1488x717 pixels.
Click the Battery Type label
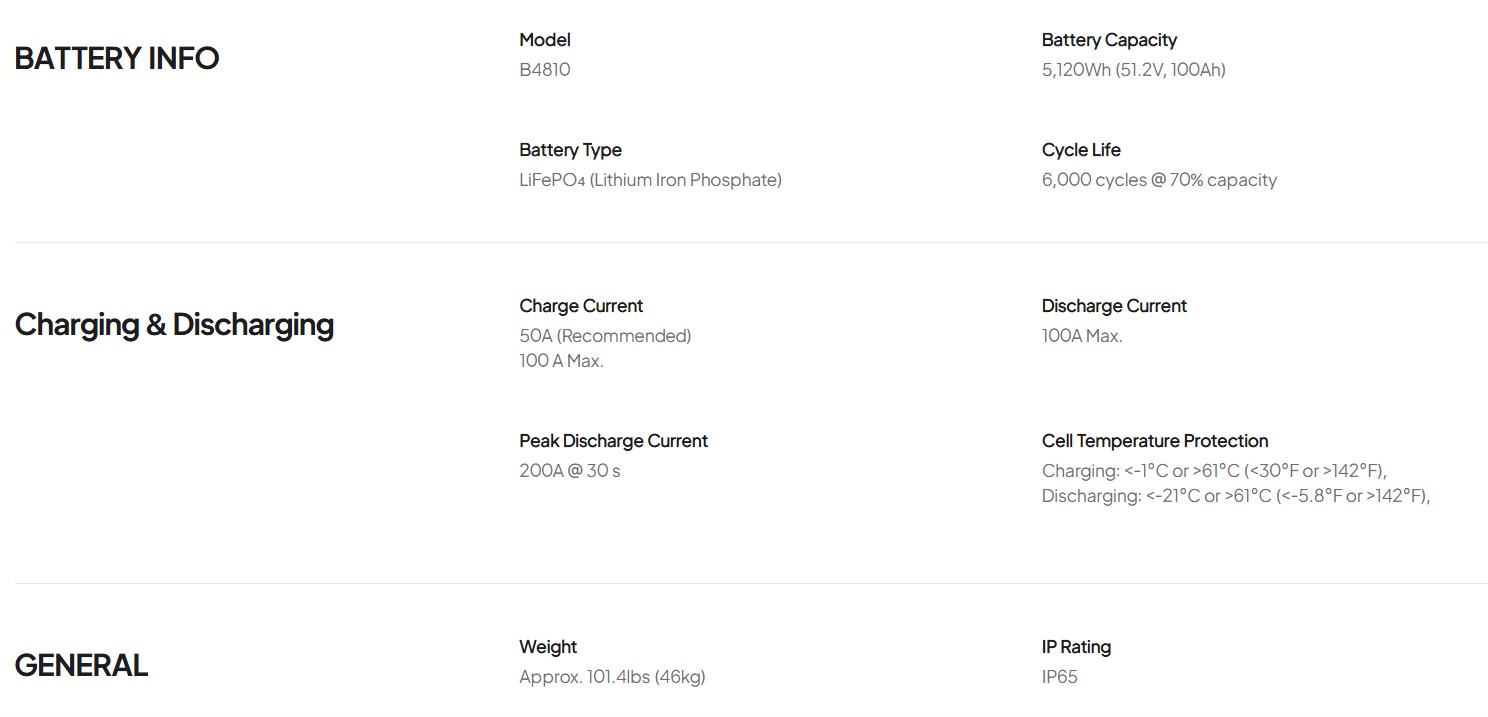[570, 150]
